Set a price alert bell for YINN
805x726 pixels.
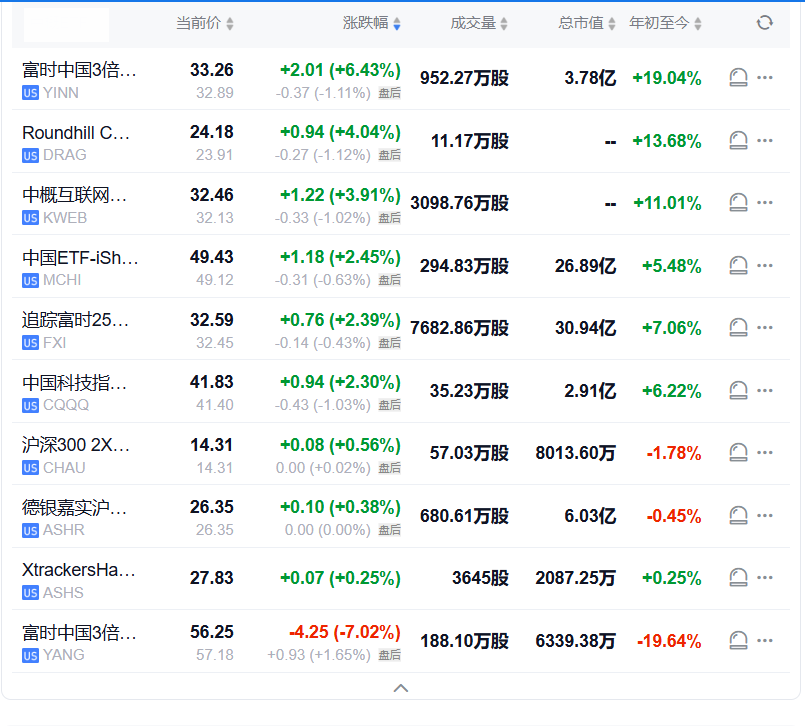pos(738,78)
